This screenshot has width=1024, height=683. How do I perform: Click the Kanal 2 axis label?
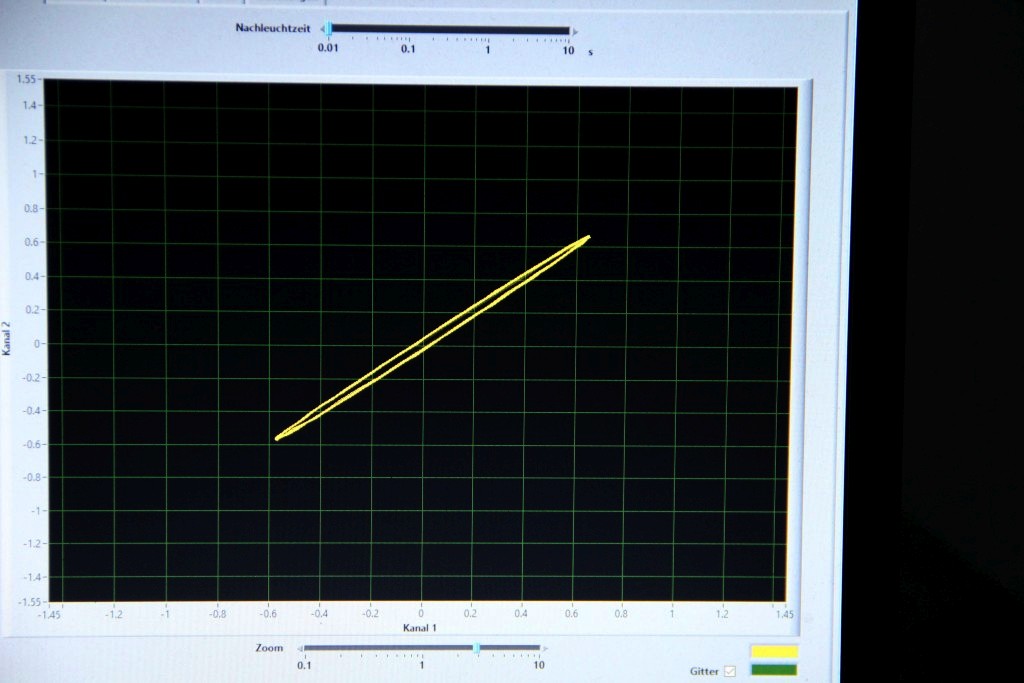[x=7, y=345]
